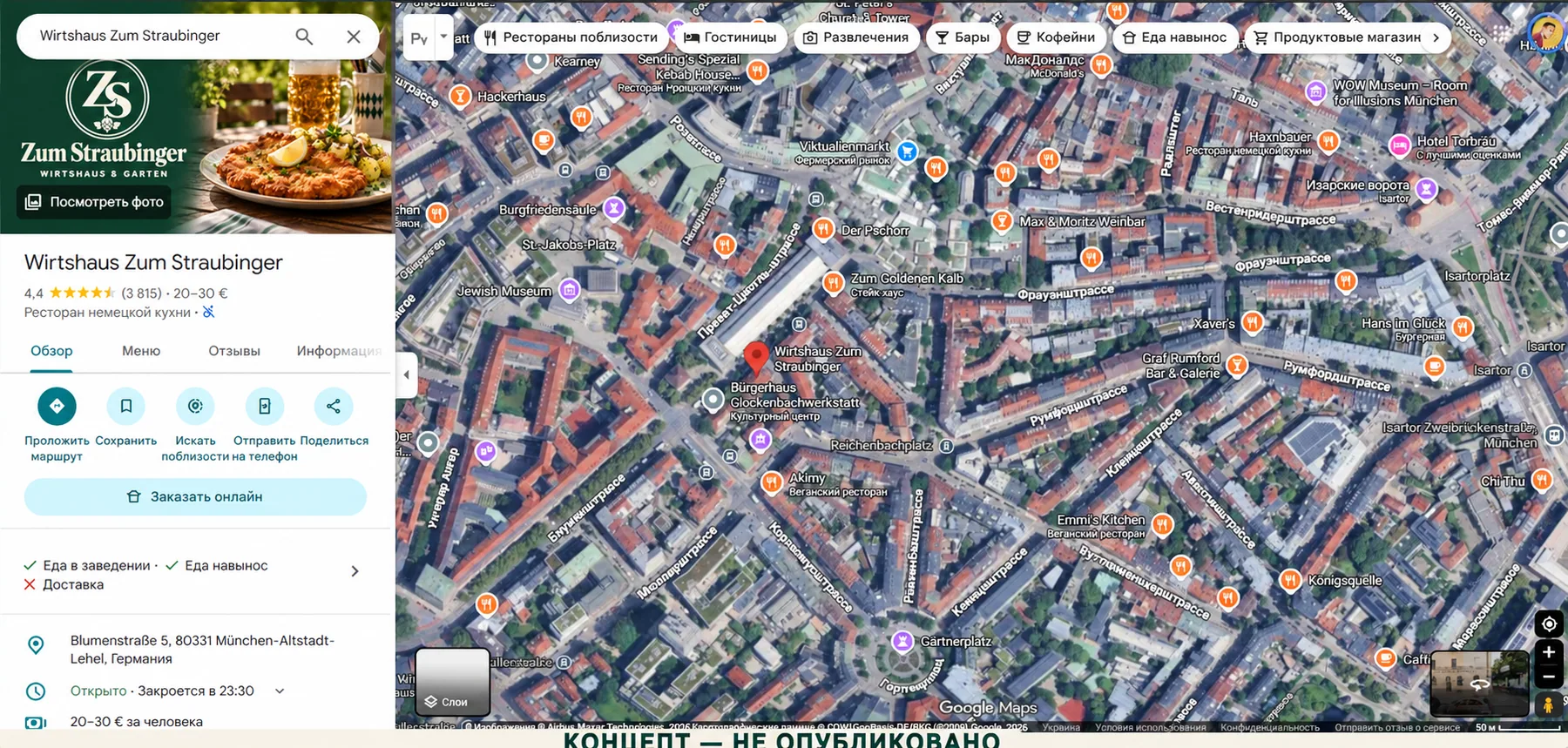Center map on my location button
The width and height of the screenshot is (1568, 748).
coord(1549,623)
